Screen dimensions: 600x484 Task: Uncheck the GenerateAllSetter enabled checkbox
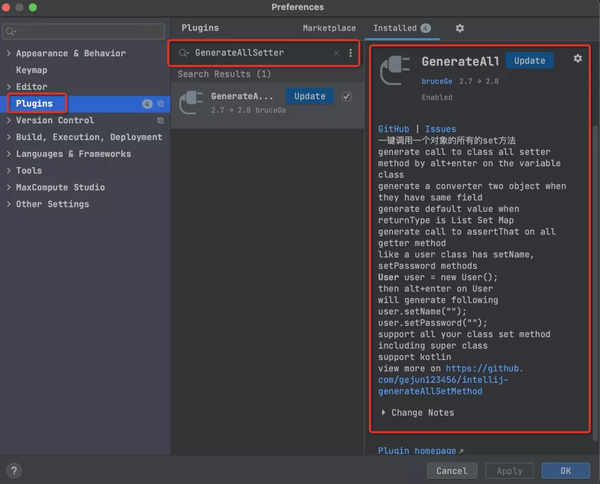click(x=347, y=97)
